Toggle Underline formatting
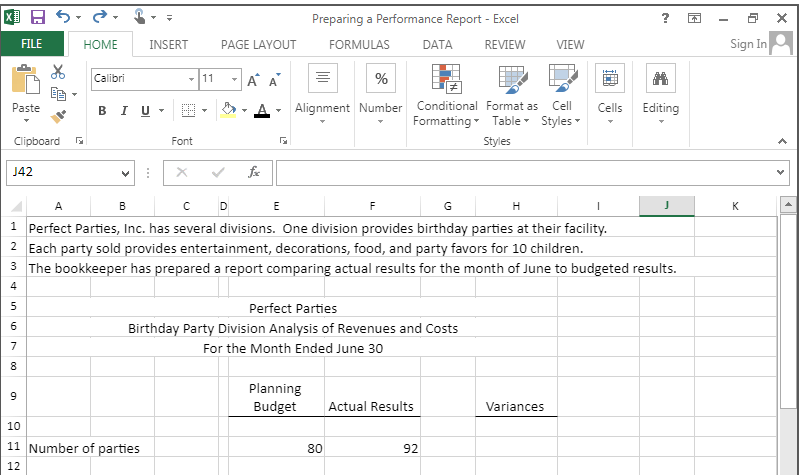The width and height of the screenshot is (801, 475). click(146, 111)
